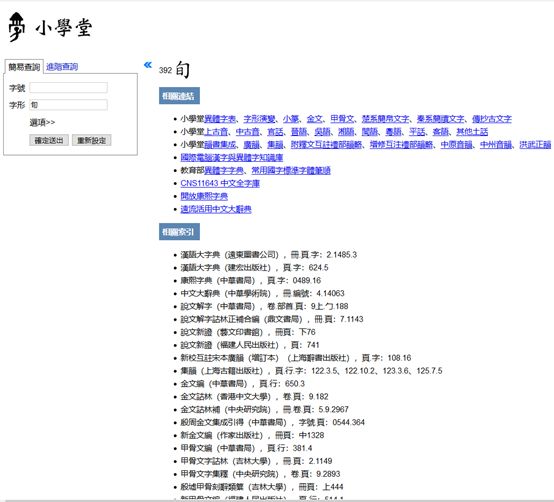Visit 國際電腦漢字與異體字知識庫 link

232,158
